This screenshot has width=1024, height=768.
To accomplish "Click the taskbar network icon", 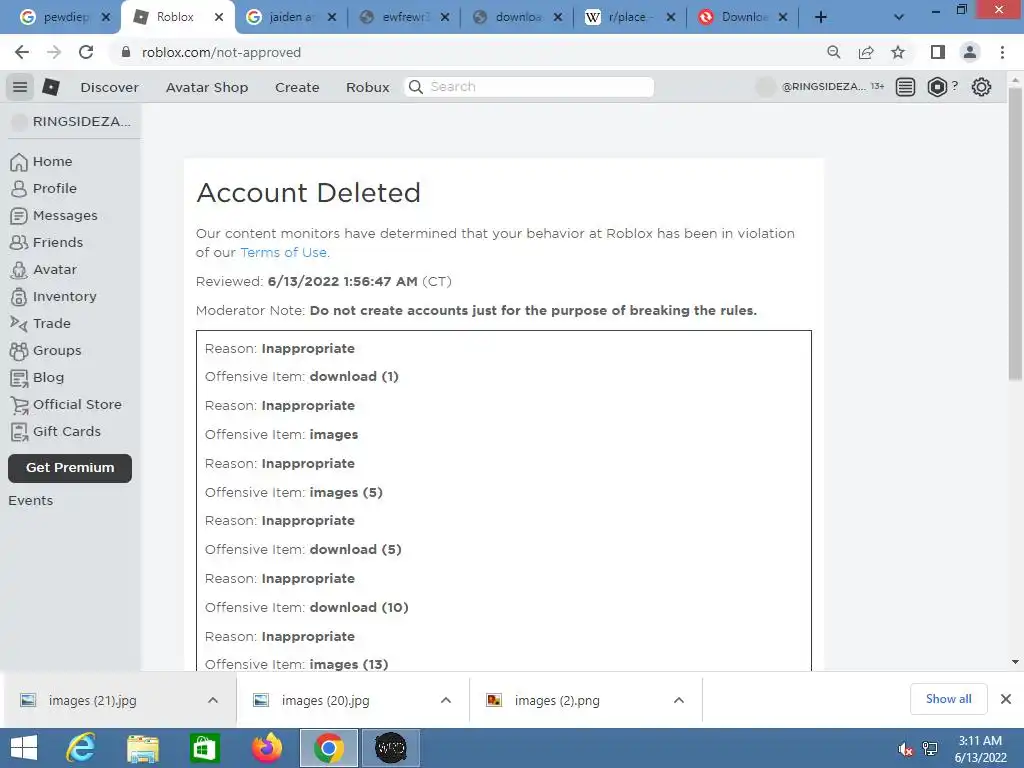I will pyautogui.click(x=930, y=749).
